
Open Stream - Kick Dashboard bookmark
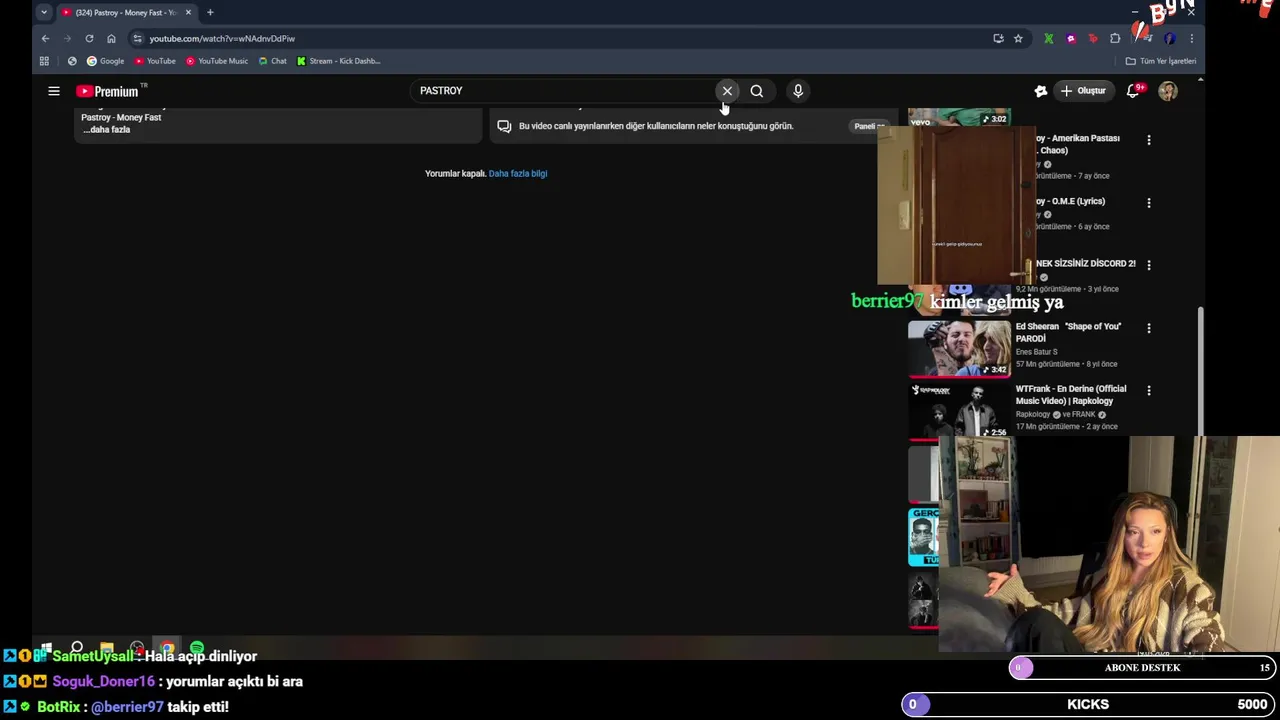point(338,61)
